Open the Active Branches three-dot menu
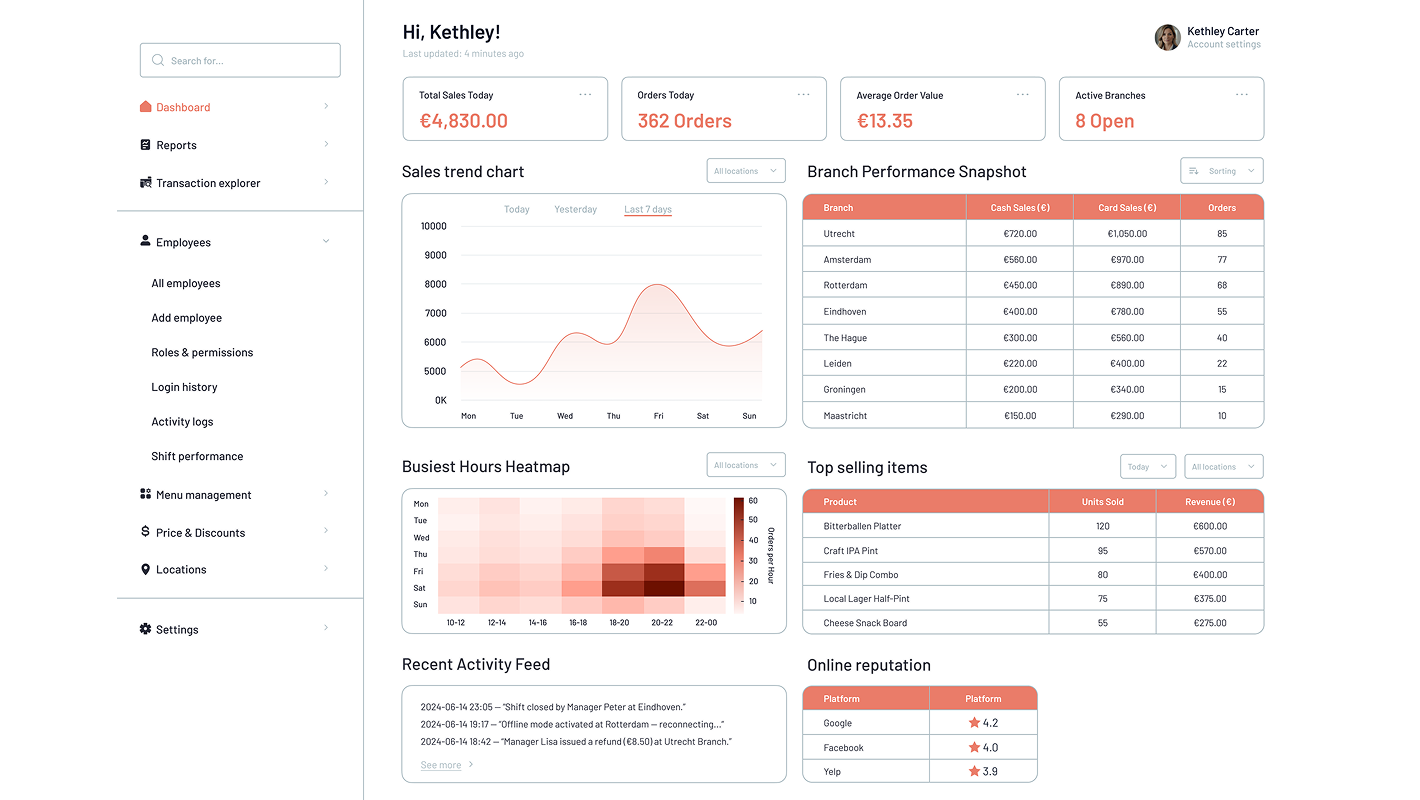Screen dimensions: 1420x800 click(x=1242, y=95)
